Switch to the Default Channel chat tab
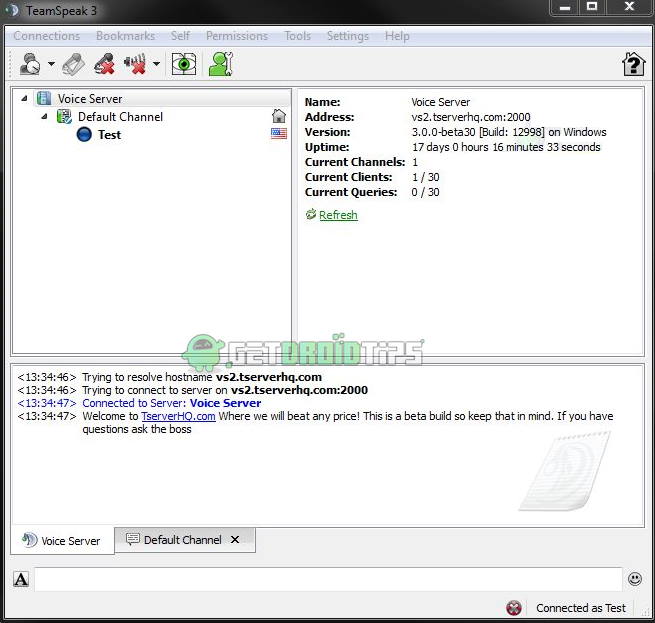Screen dimensions: 655x623 (183, 540)
